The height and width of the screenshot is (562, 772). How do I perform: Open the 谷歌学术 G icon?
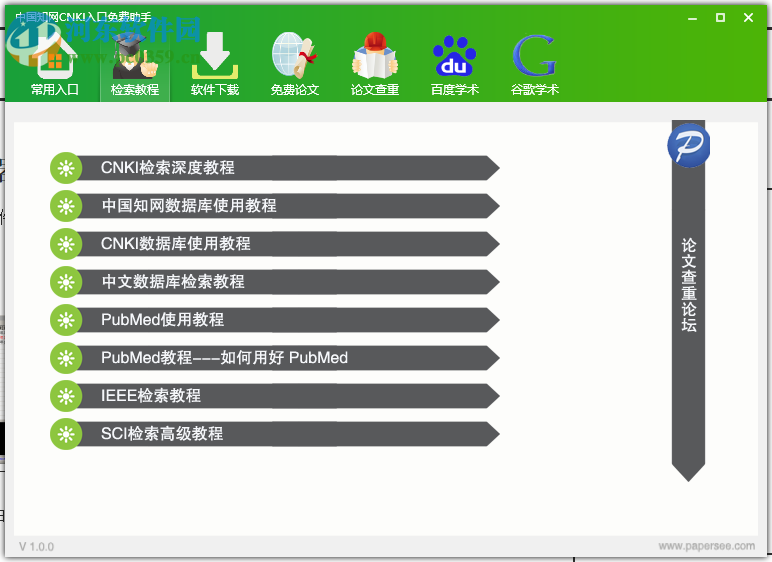coord(535,55)
